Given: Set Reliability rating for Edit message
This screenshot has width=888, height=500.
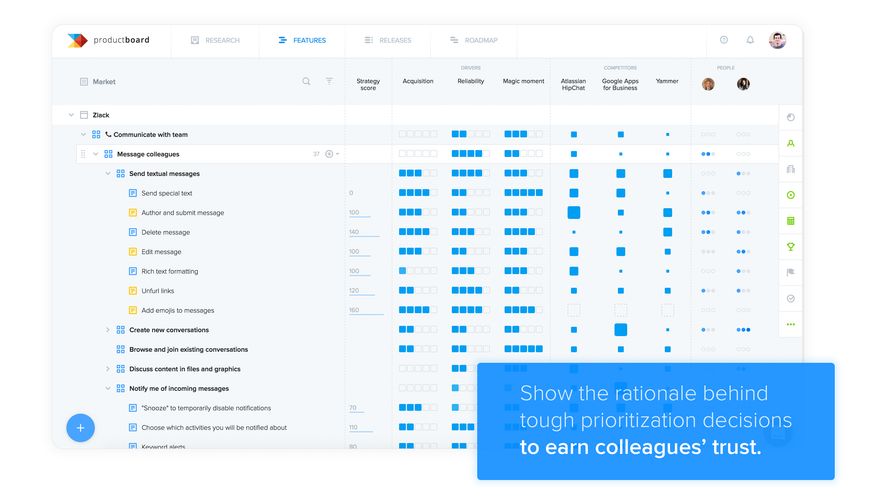Looking at the screenshot, I should click(x=471, y=251).
